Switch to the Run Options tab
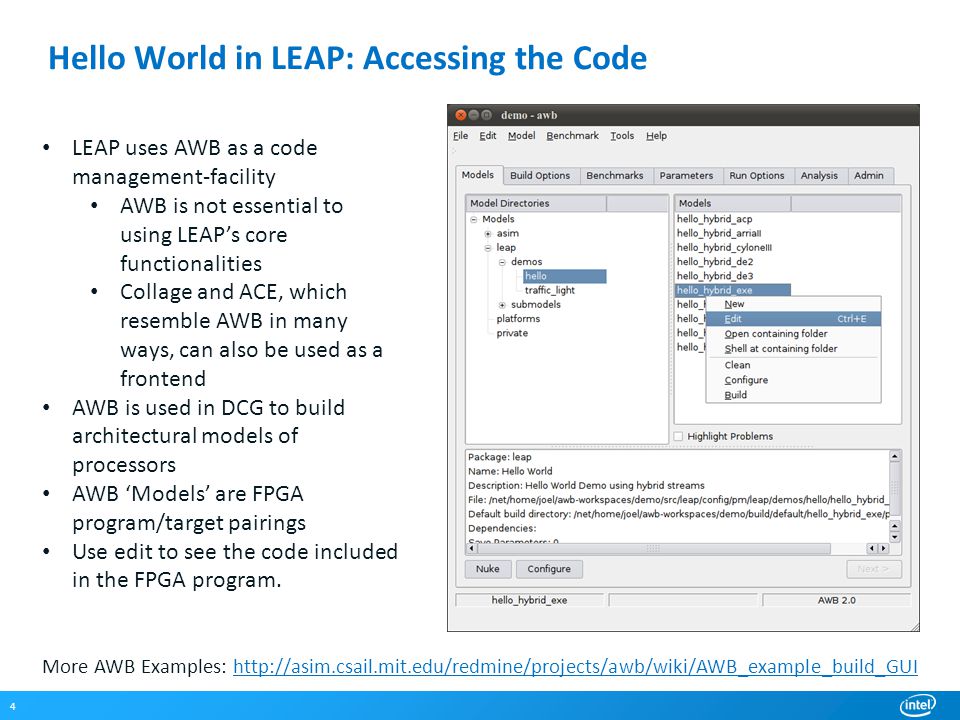Screen dimensions: 960x720 (757, 176)
